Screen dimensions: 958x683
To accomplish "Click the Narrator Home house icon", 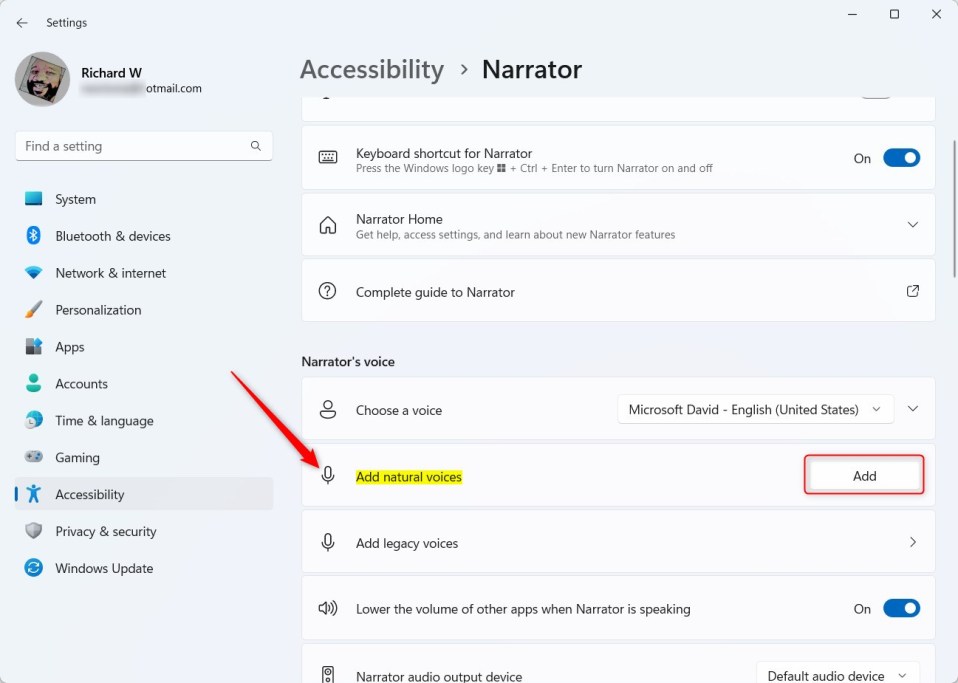I will click(x=328, y=225).
